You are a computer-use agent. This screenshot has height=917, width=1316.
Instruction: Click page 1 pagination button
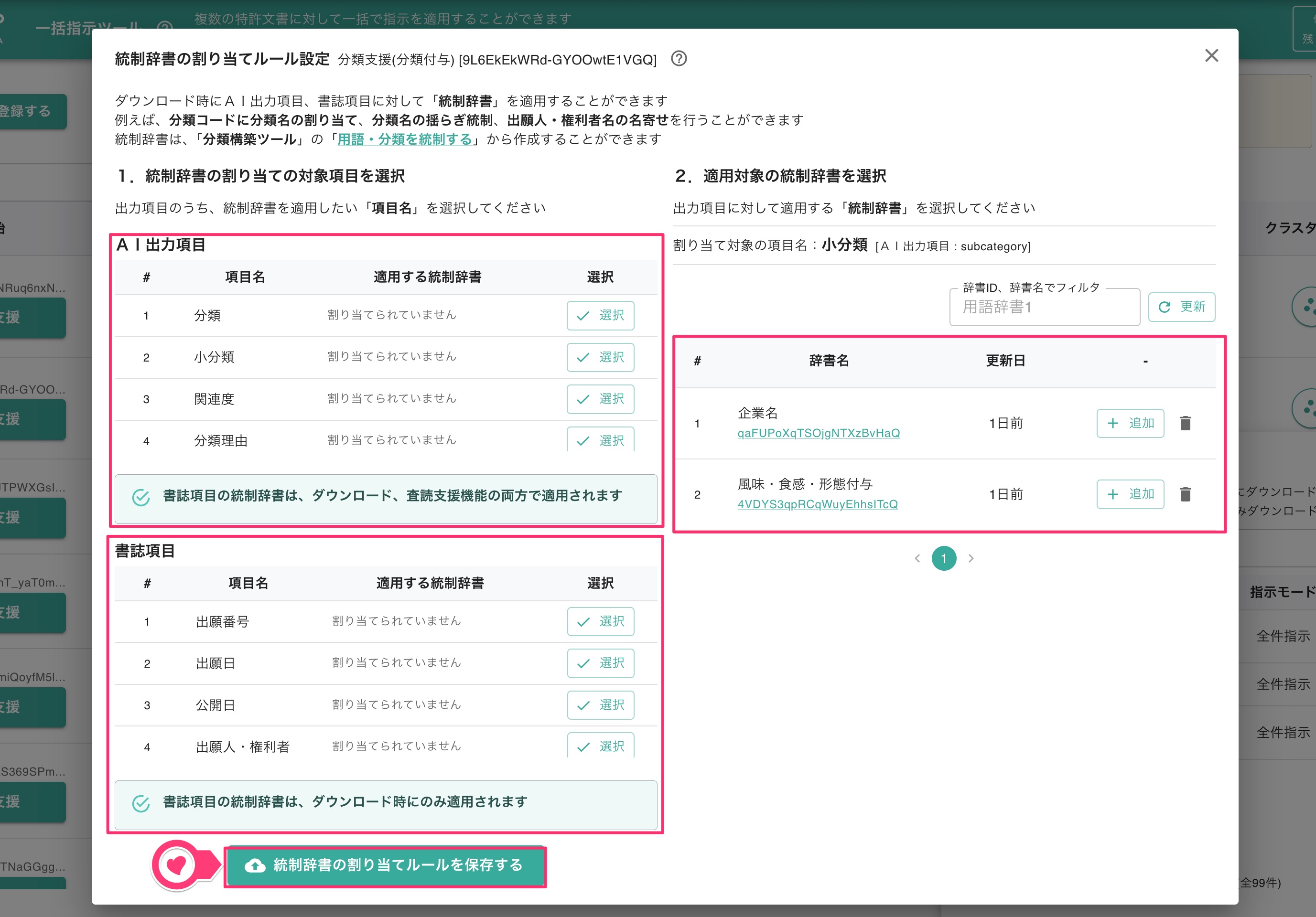(x=943, y=558)
